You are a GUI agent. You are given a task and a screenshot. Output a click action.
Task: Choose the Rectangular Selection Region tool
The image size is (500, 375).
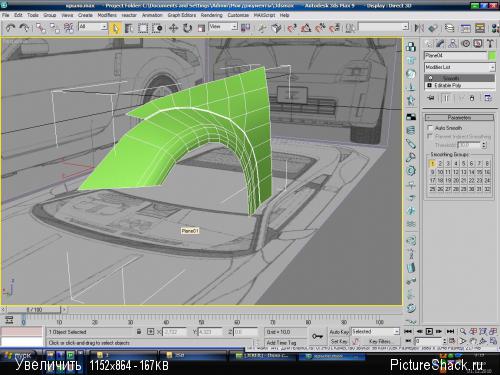[x=143, y=28]
